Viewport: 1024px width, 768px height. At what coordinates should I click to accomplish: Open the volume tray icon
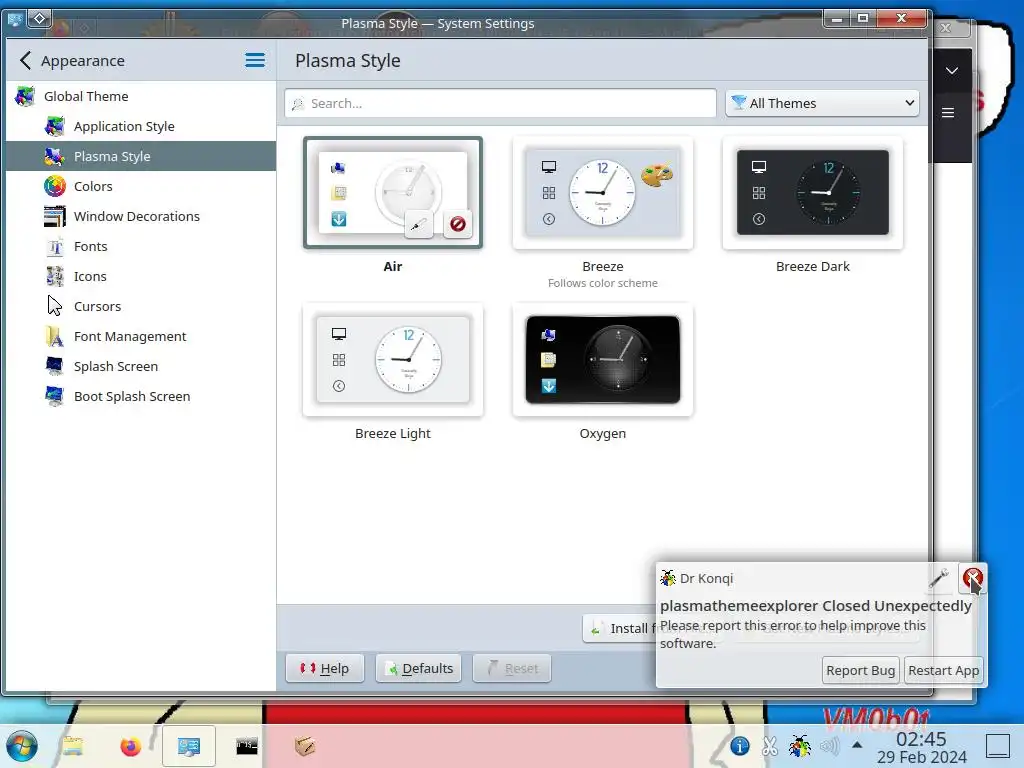(x=829, y=746)
